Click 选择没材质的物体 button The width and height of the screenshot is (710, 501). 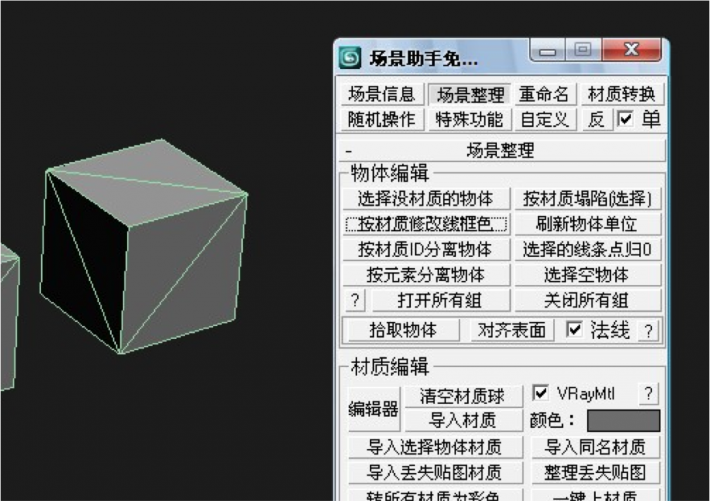pyautogui.click(x=426, y=198)
